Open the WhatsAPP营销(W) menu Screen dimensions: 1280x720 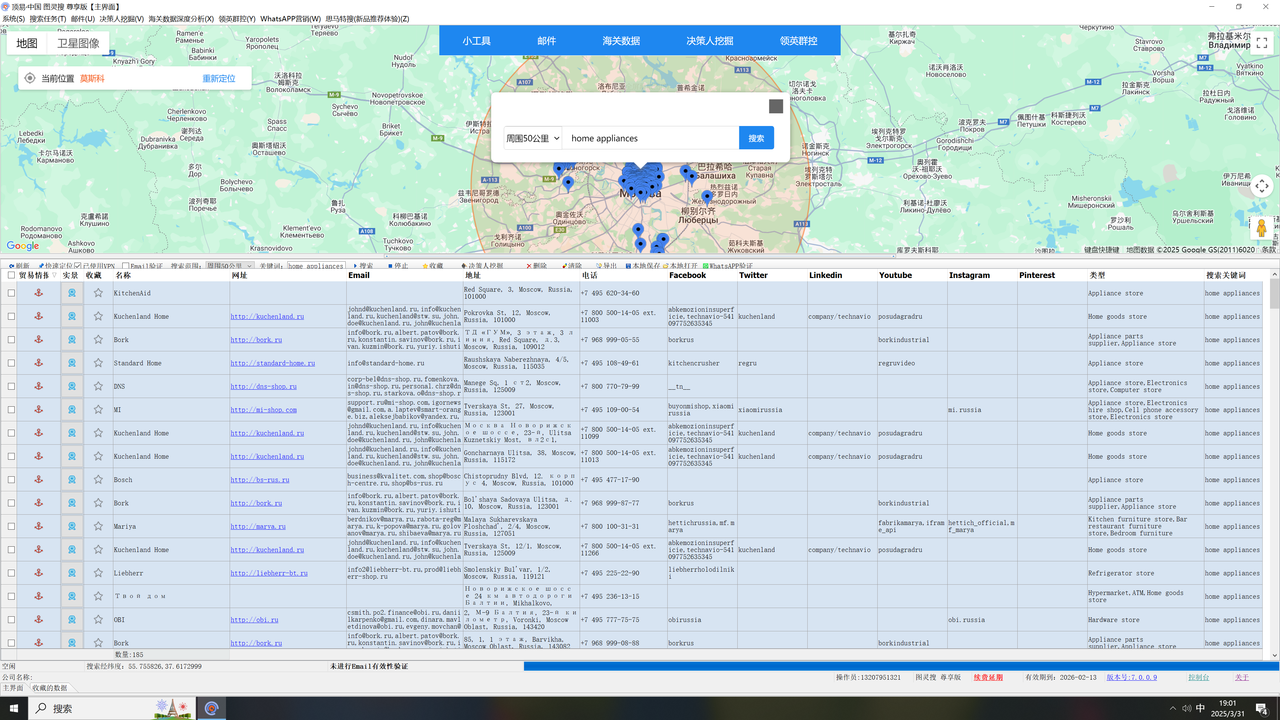[290, 19]
